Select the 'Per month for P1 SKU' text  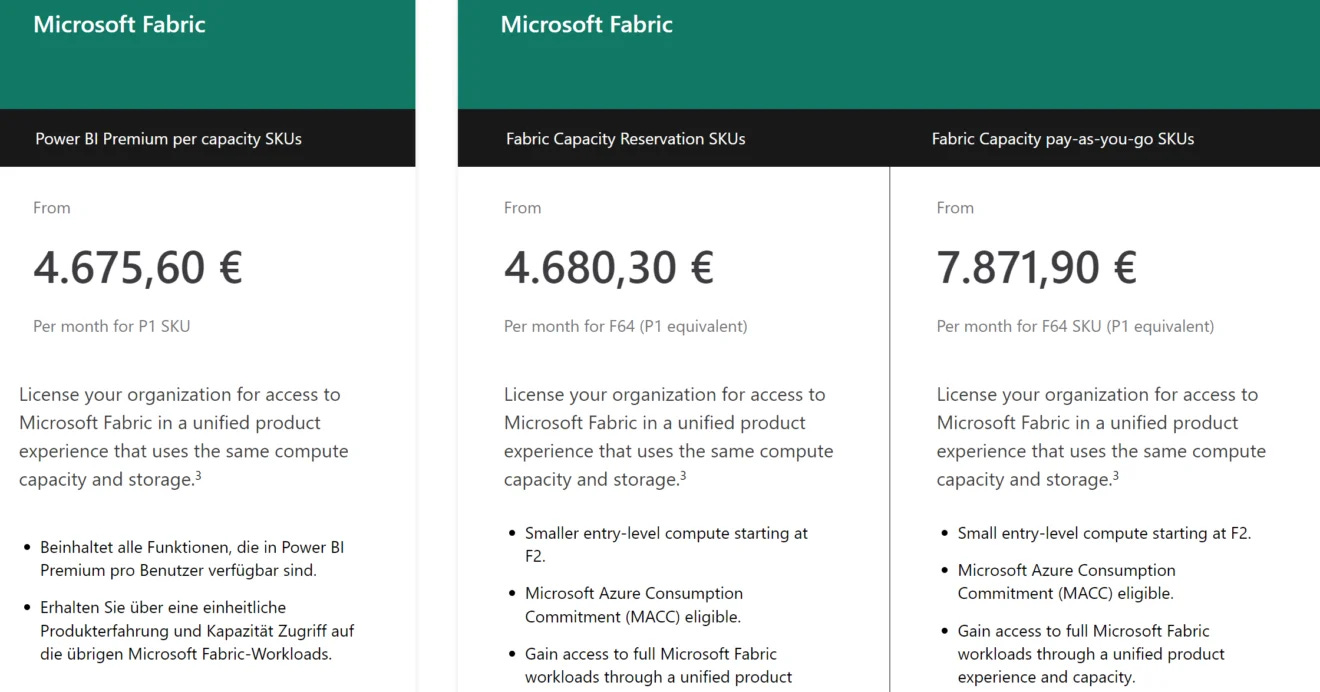coord(111,326)
